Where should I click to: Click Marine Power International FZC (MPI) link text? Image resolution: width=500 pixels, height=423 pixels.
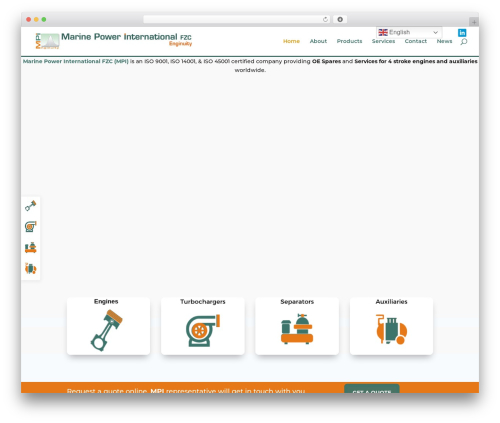pyautogui.click(x=76, y=61)
